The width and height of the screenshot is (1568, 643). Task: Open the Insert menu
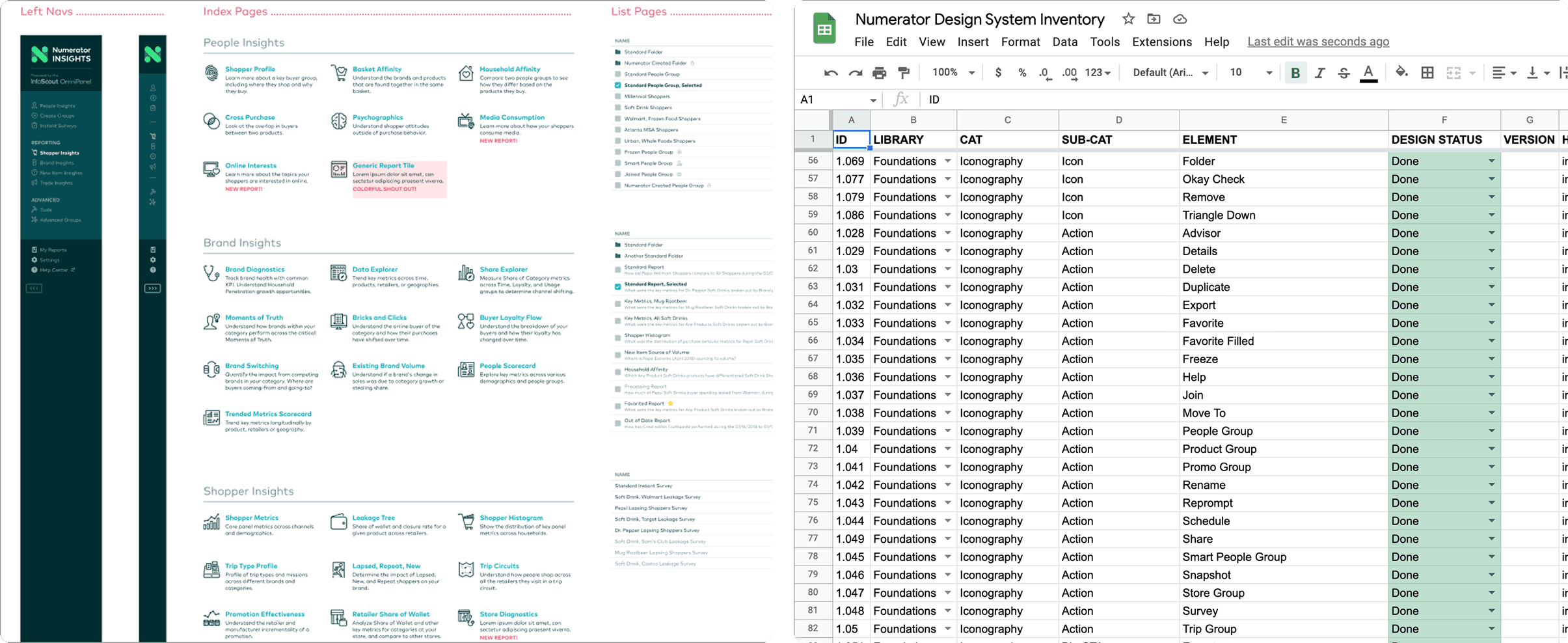click(973, 42)
